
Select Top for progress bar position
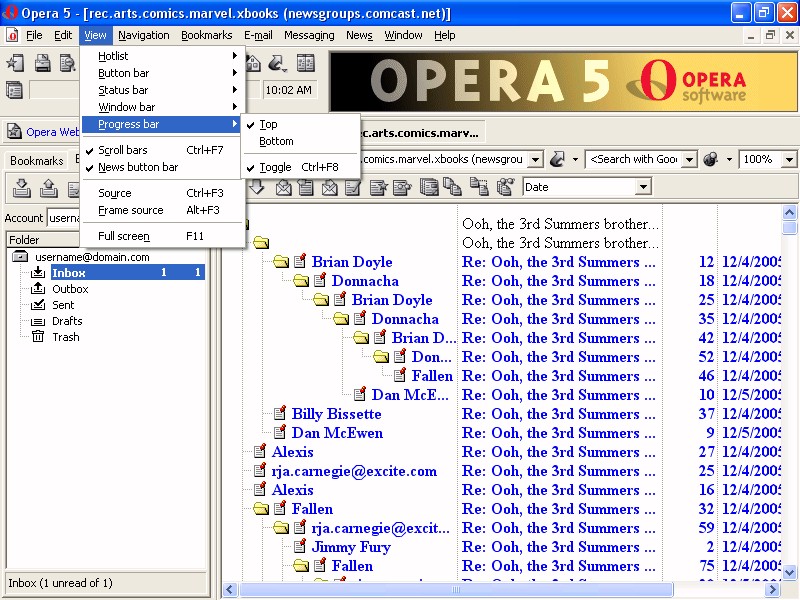click(301, 124)
